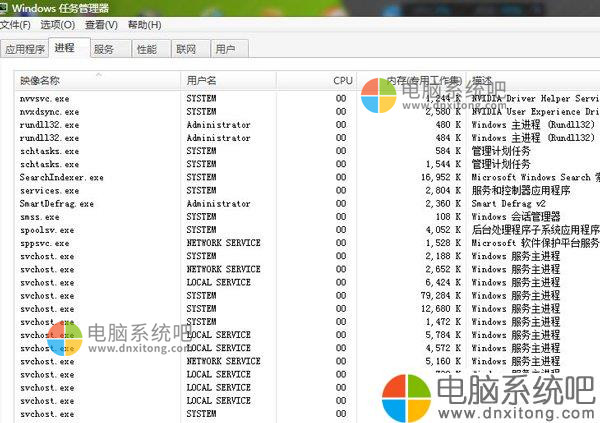The height and width of the screenshot is (423, 600).
Task: Click the 后台处理程序子系统应用程序 description
Action: [x=535, y=230]
